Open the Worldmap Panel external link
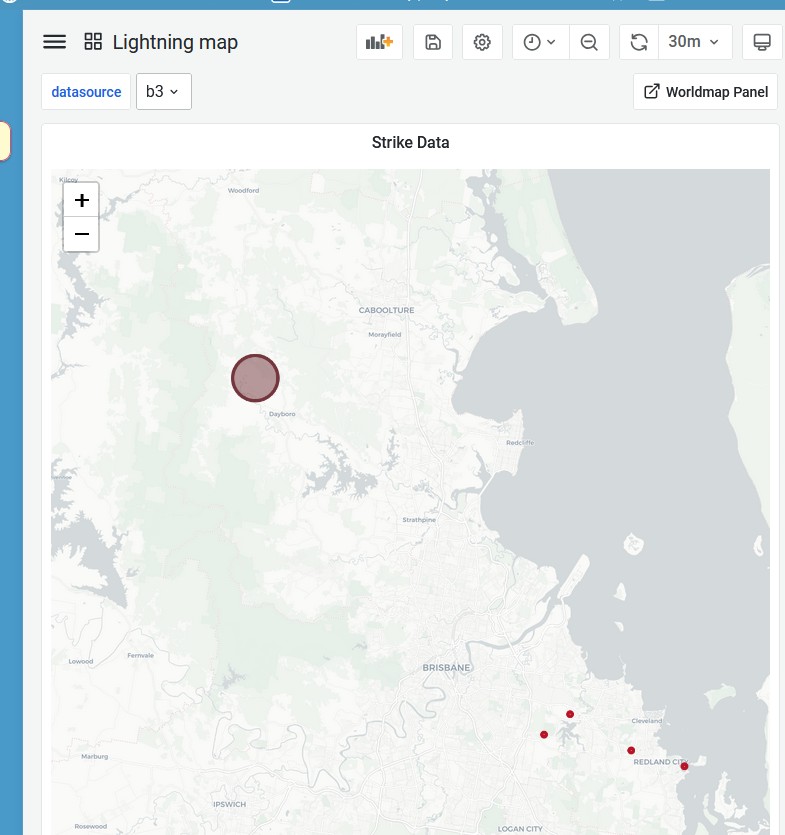Image resolution: width=785 pixels, height=835 pixels. (705, 92)
